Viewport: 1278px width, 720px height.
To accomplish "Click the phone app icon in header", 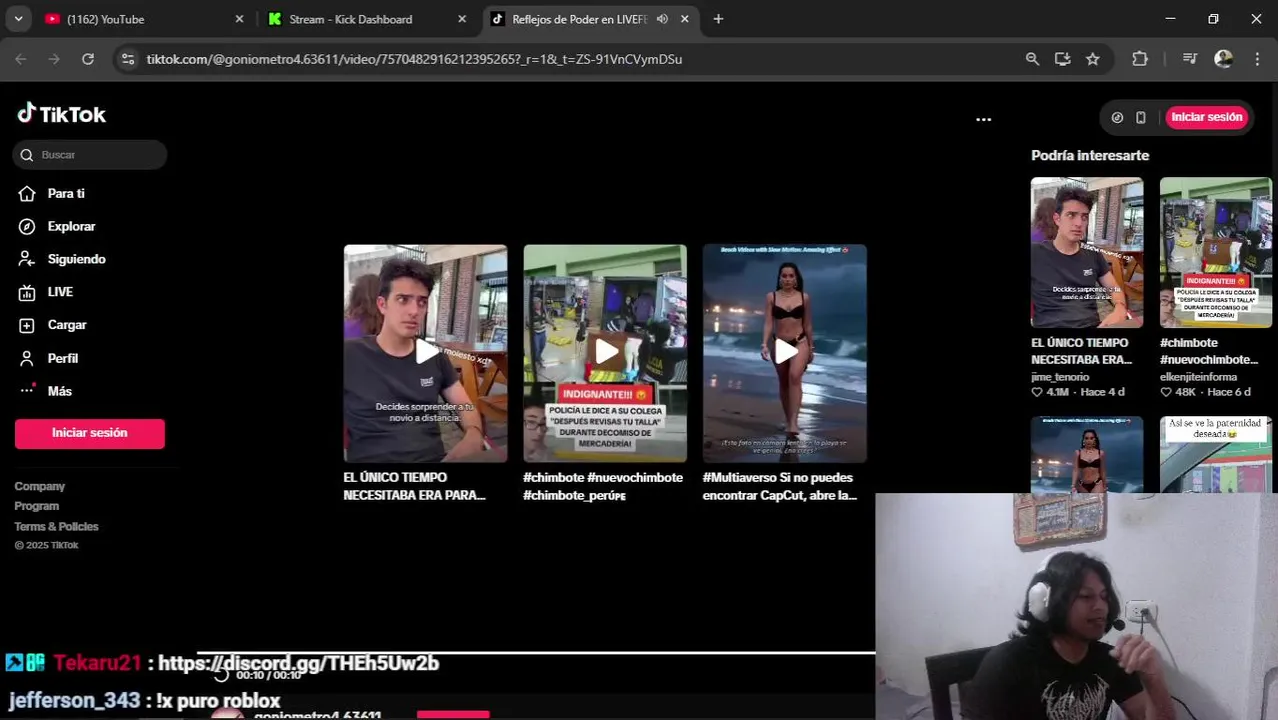I will pos(1140,117).
